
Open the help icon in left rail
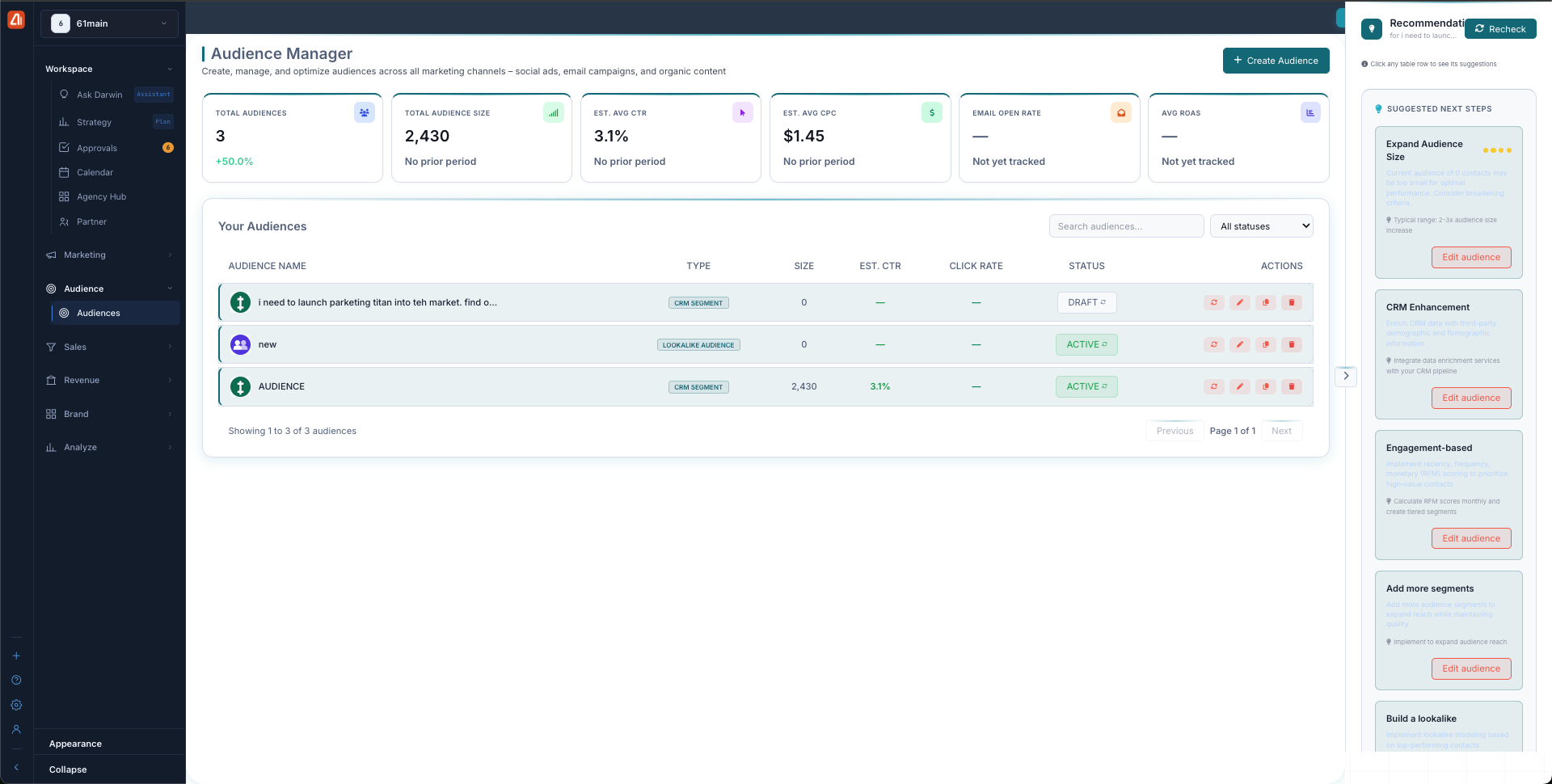16,680
